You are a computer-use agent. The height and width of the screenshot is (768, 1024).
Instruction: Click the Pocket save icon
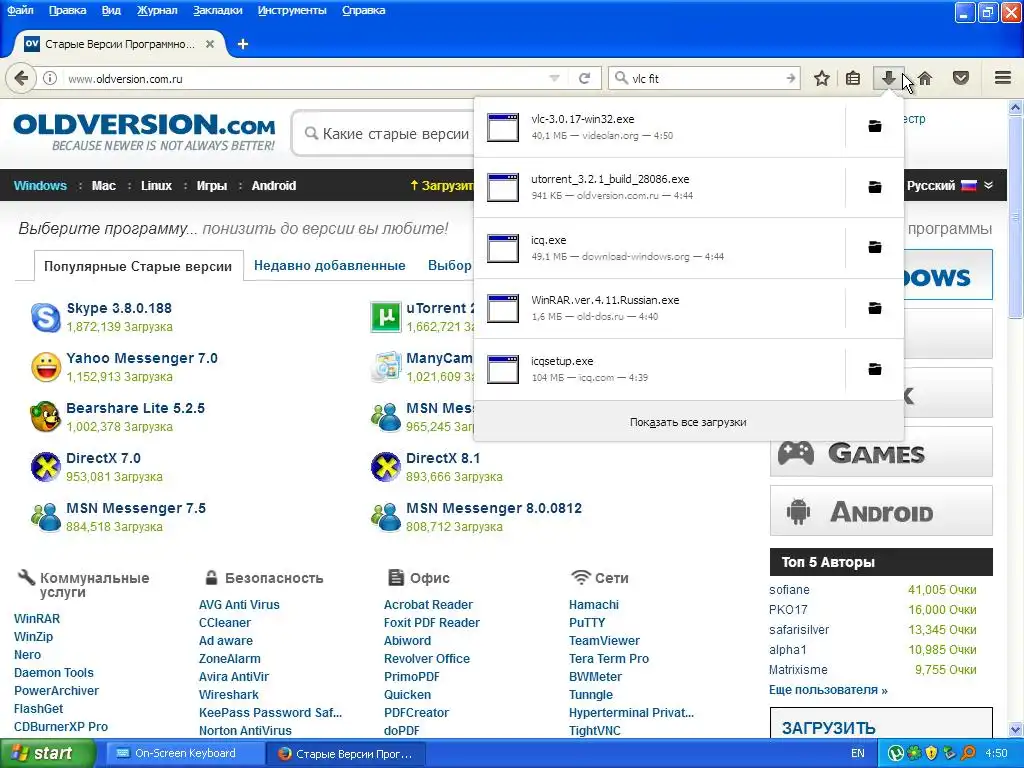pos(961,78)
